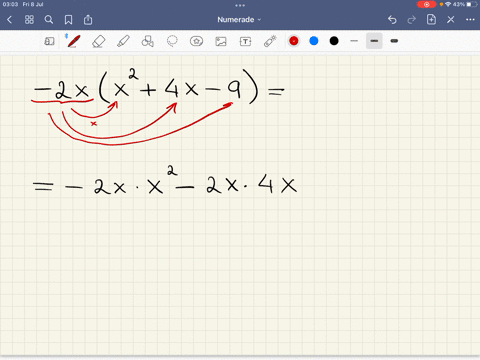The width and height of the screenshot is (480, 360).
Task: Go back with the left chevron
Action: (x=10, y=20)
